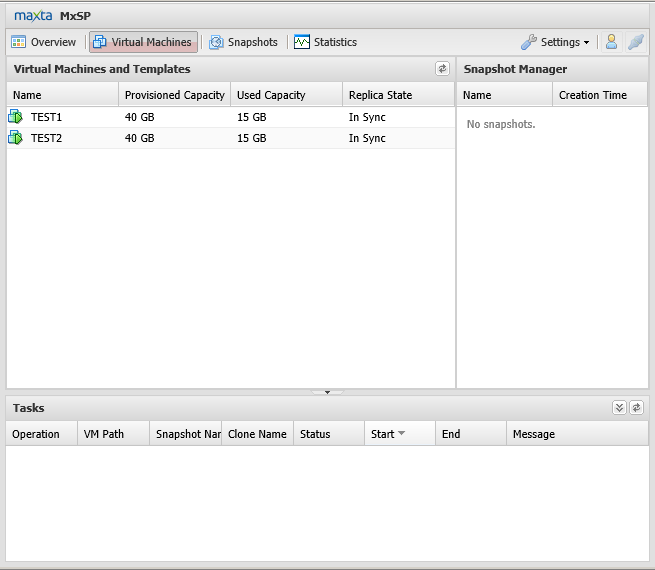Screen dimensions: 655x570
Task: Click TEST1 provisioned capacity 40 GB
Action: click(140, 117)
